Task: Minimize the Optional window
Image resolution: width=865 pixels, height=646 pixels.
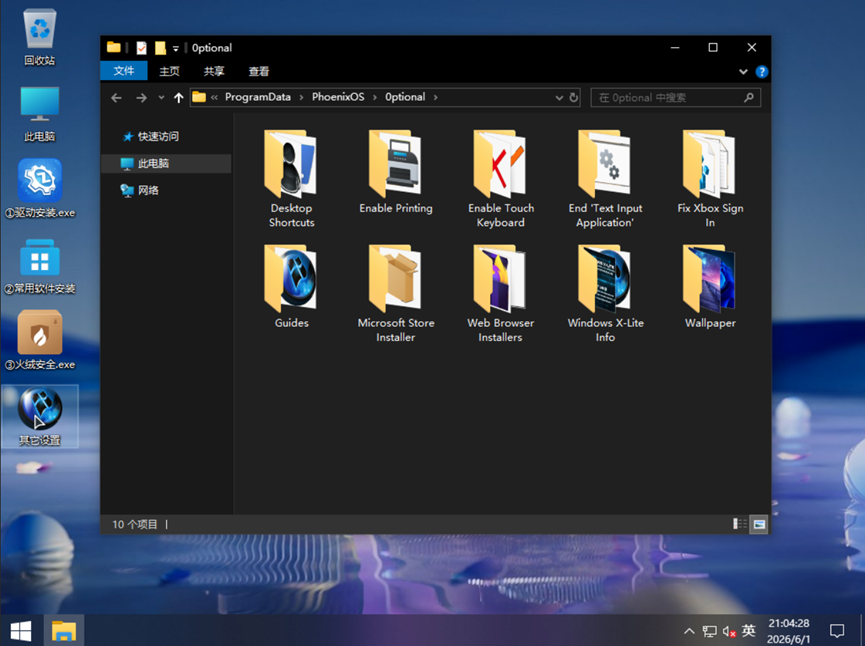Action: [x=675, y=48]
